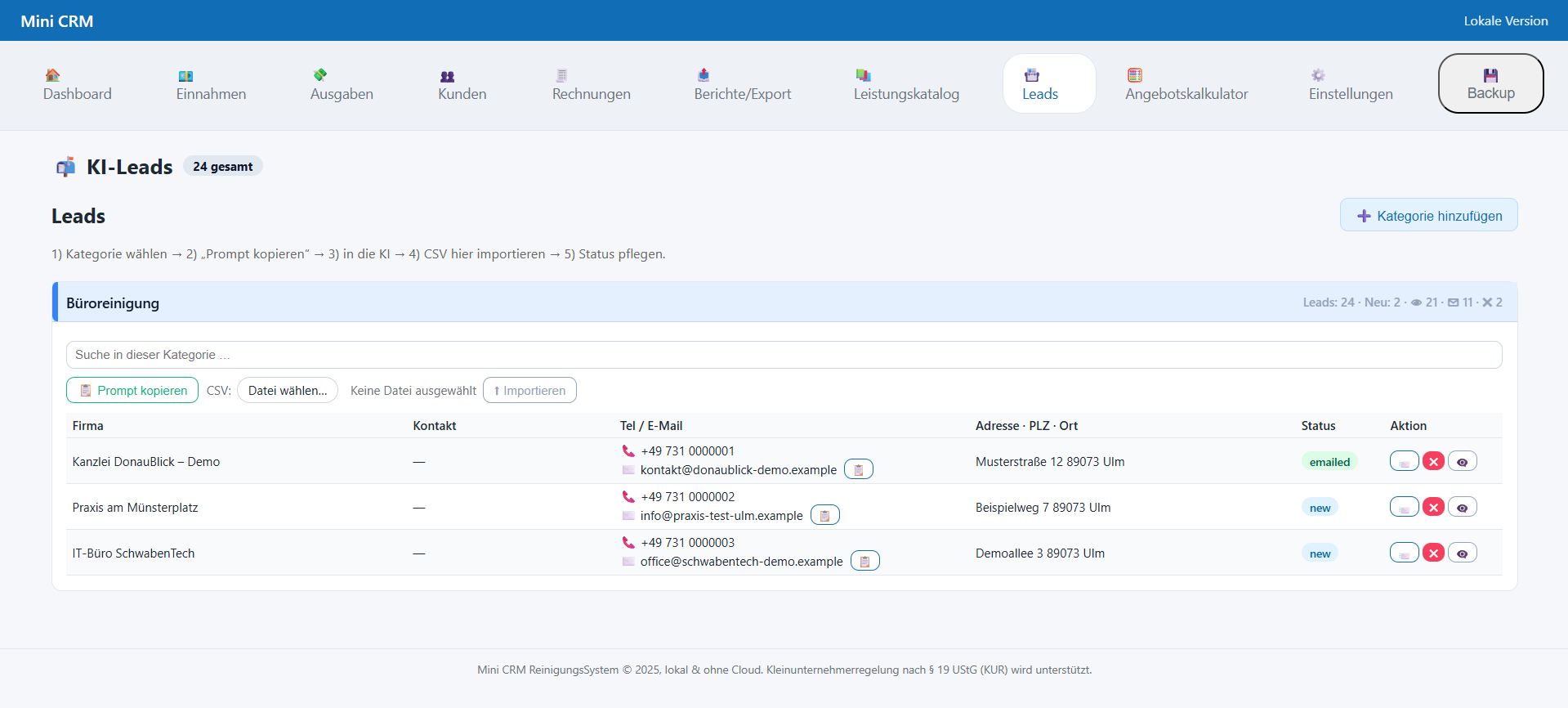Copy the info@praxis-test-ulm.example email address
The width and height of the screenshot is (1568, 708).
[x=824, y=516]
